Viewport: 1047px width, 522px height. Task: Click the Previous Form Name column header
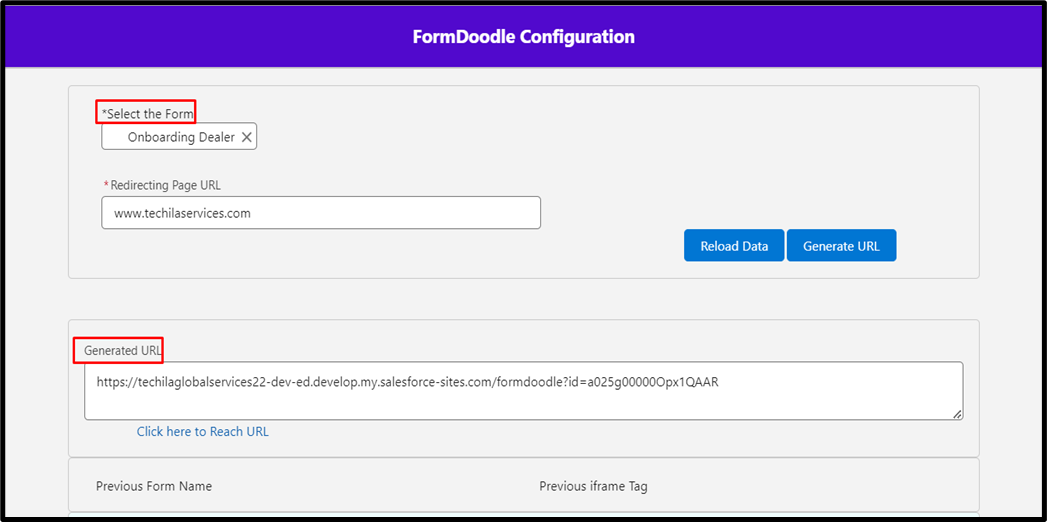154,486
